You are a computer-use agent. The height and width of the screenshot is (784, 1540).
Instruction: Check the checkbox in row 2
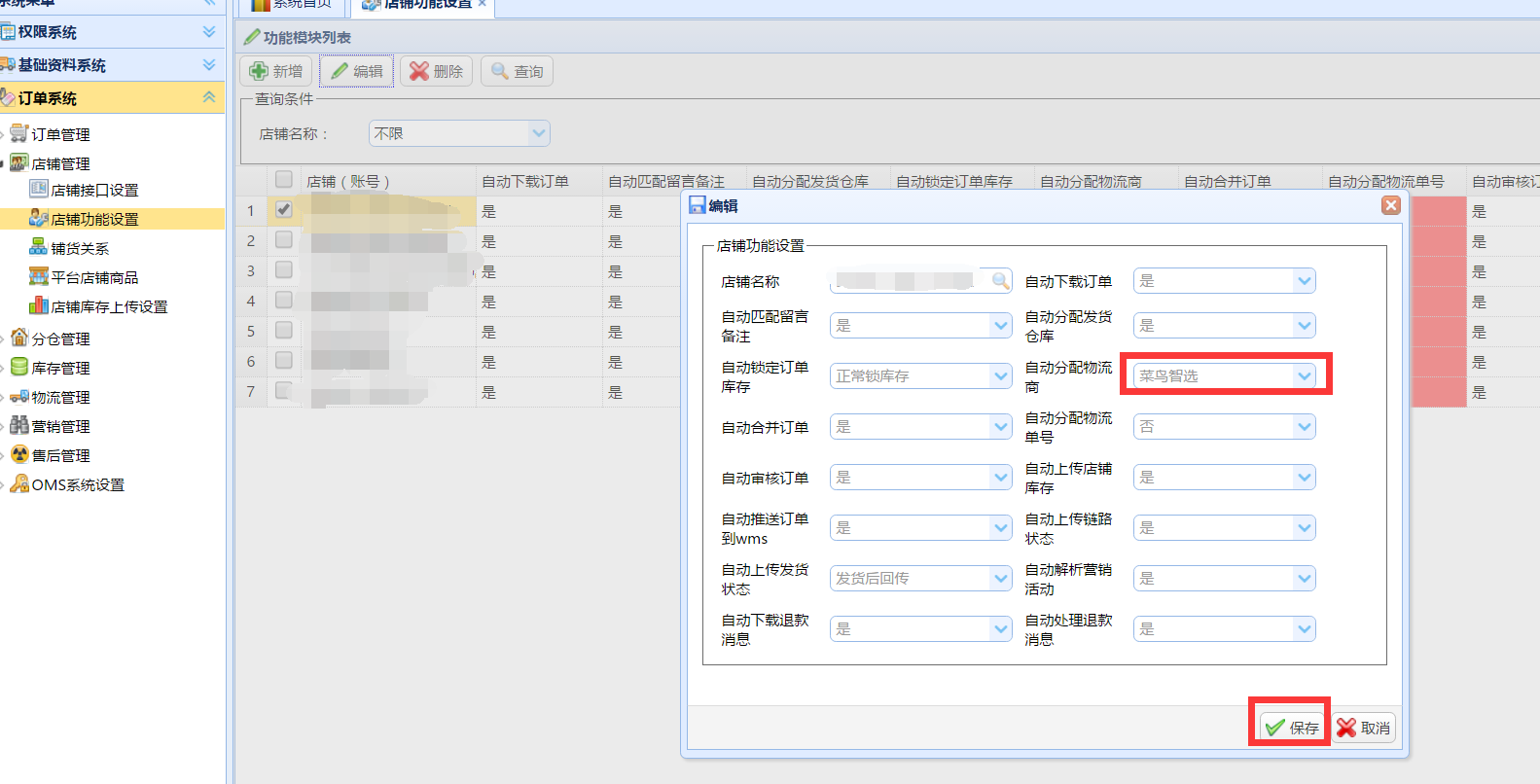tap(284, 239)
